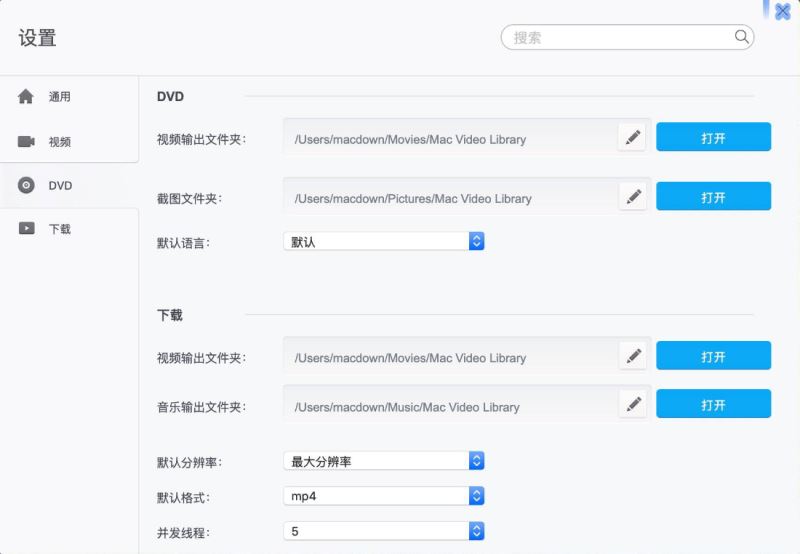Edit download 视频输出文件夹 path with pencil icon
The height and width of the screenshot is (554, 800).
633,356
